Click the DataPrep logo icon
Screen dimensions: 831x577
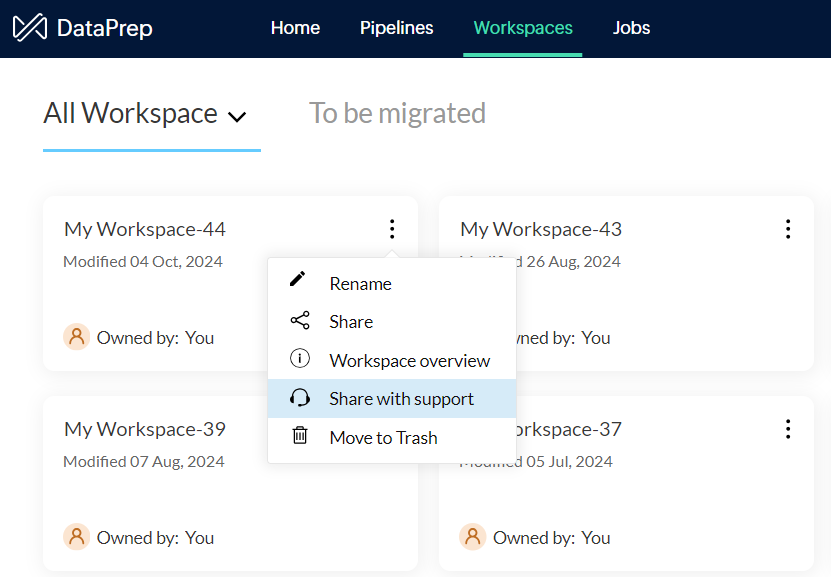pyautogui.click(x=30, y=28)
